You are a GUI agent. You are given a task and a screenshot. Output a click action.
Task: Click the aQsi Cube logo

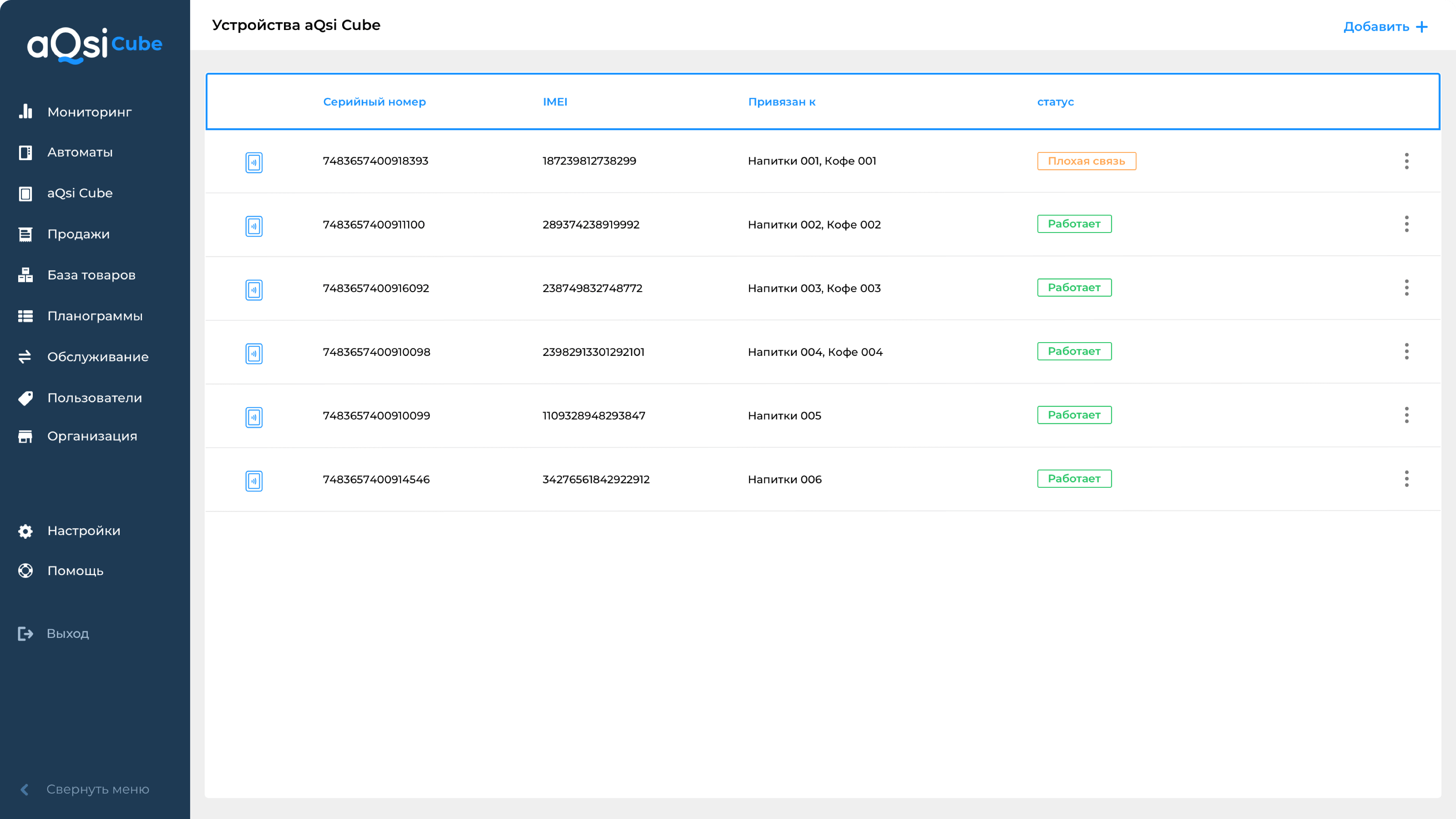point(95,45)
